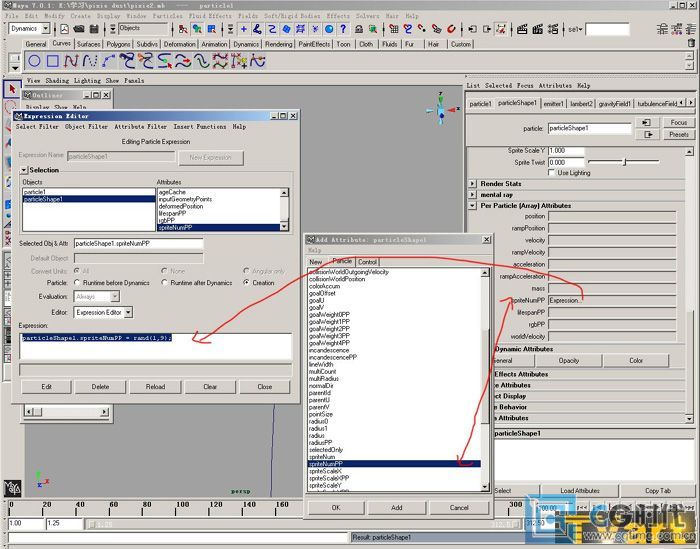The height and width of the screenshot is (549, 700).
Task: Select Runtime after Dynamics radio button
Action: pos(164,283)
